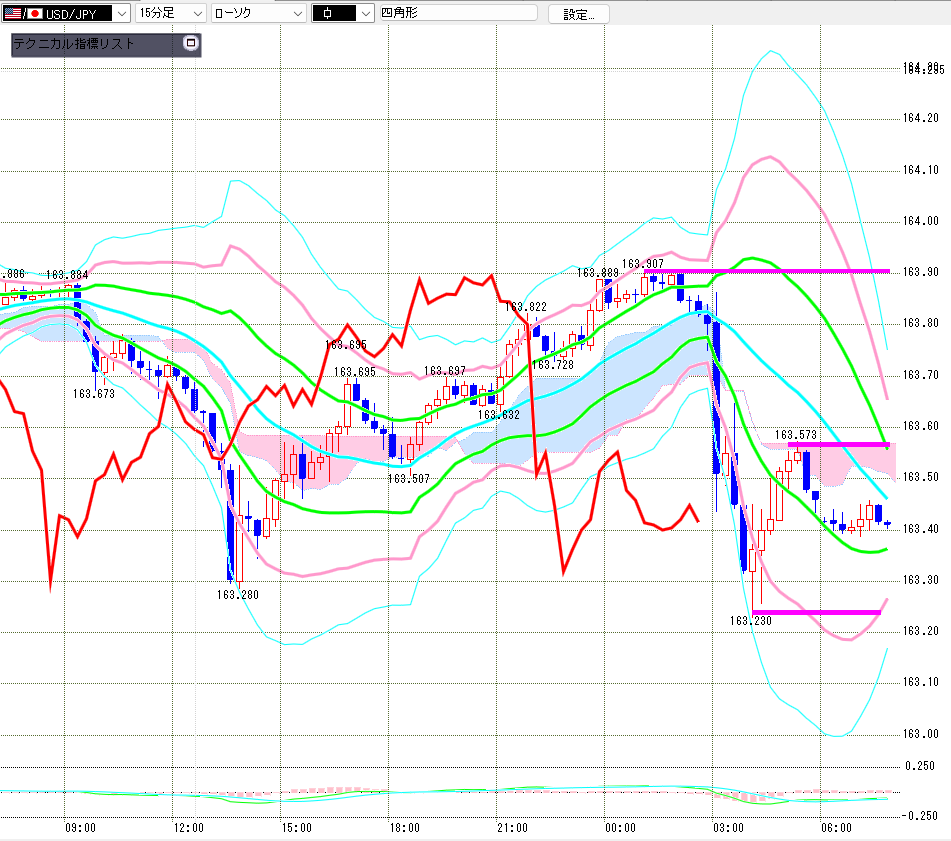Screen dimensions: 951x841
Task: Click the US flag currency icon
Action: coord(13,13)
